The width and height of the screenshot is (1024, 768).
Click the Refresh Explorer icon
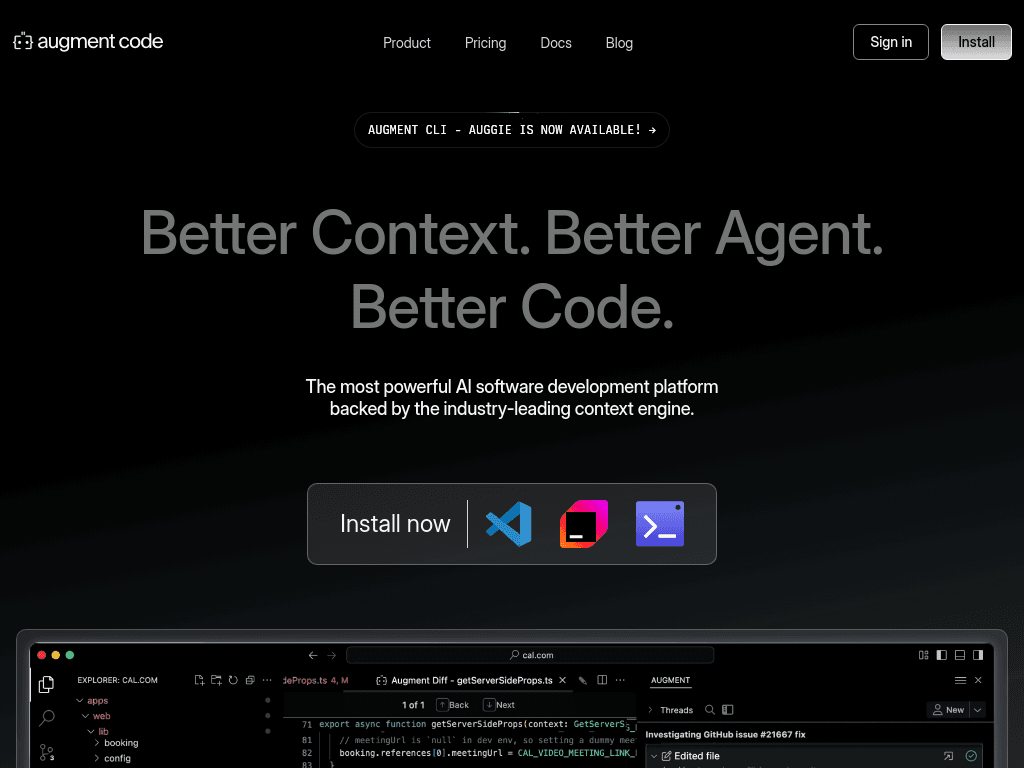tap(233, 680)
